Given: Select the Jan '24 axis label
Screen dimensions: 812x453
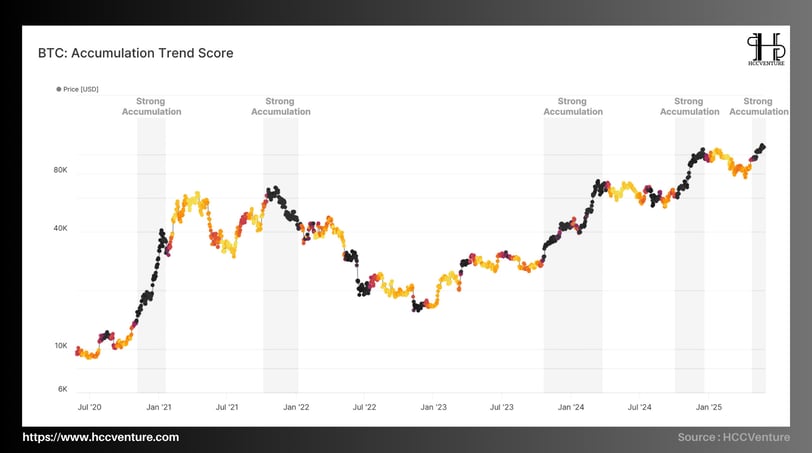Looking at the screenshot, I should point(571,407).
